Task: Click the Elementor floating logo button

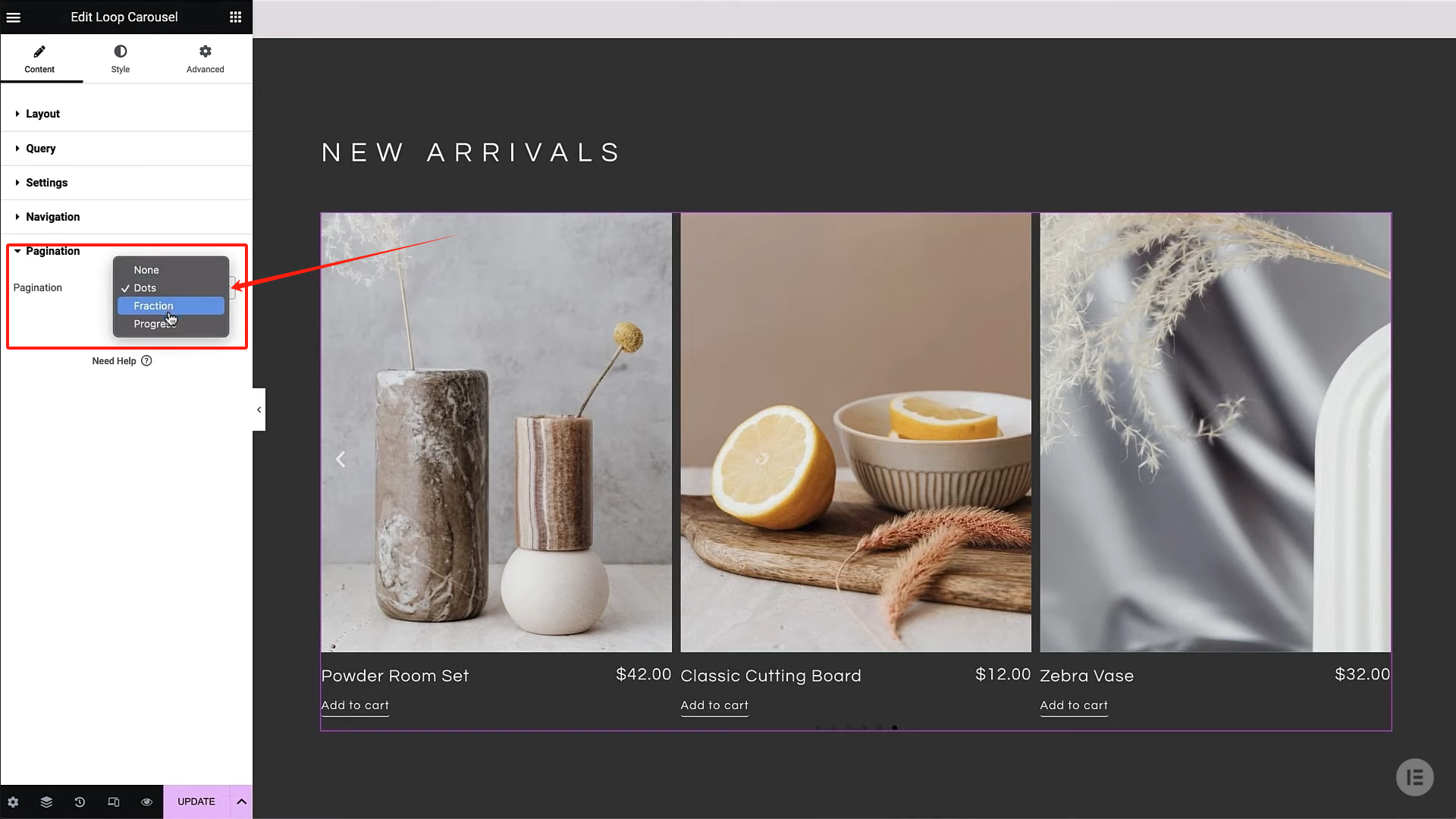Action: [1414, 777]
